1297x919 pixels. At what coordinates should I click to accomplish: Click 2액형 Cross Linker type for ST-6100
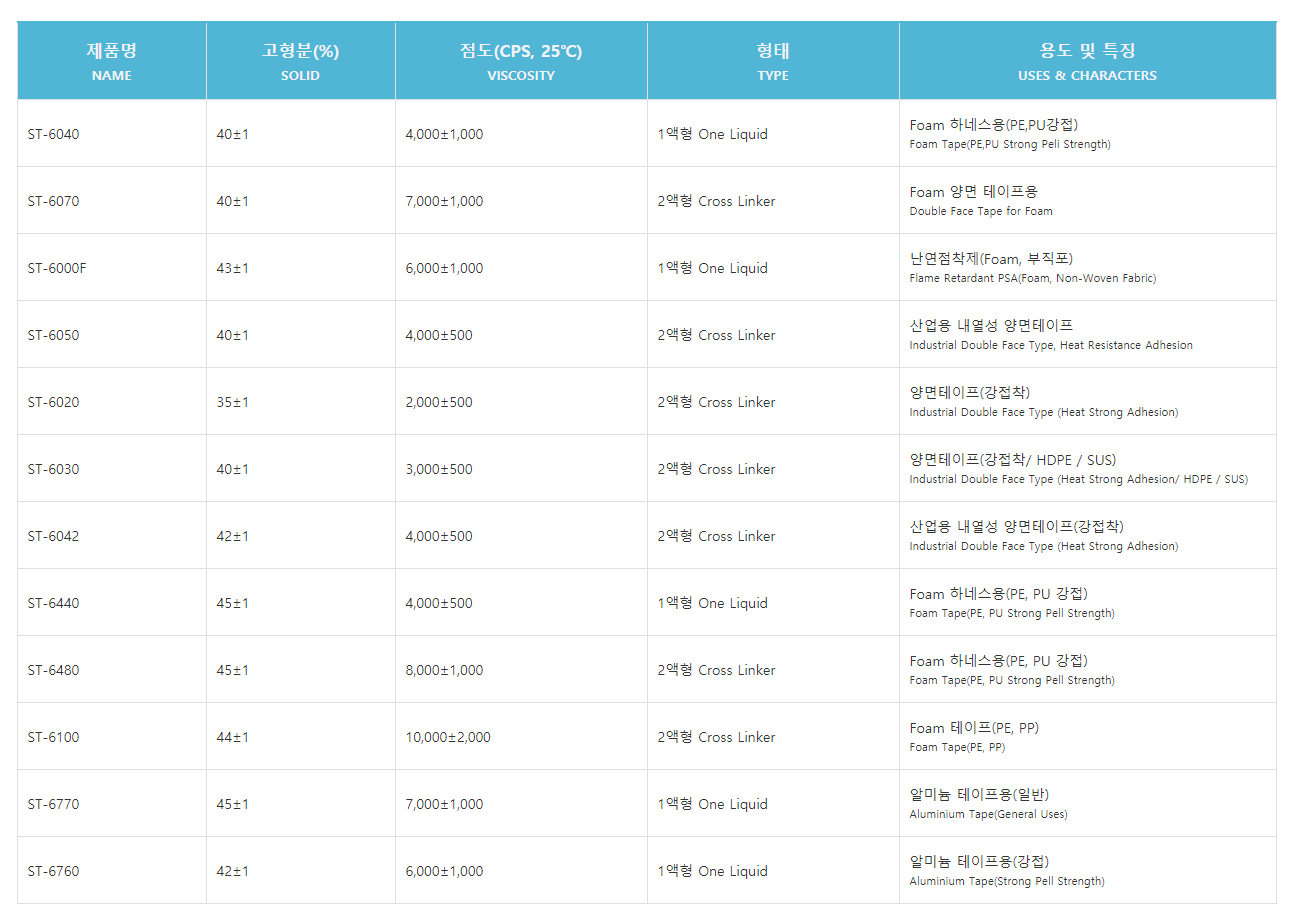(716, 737)
